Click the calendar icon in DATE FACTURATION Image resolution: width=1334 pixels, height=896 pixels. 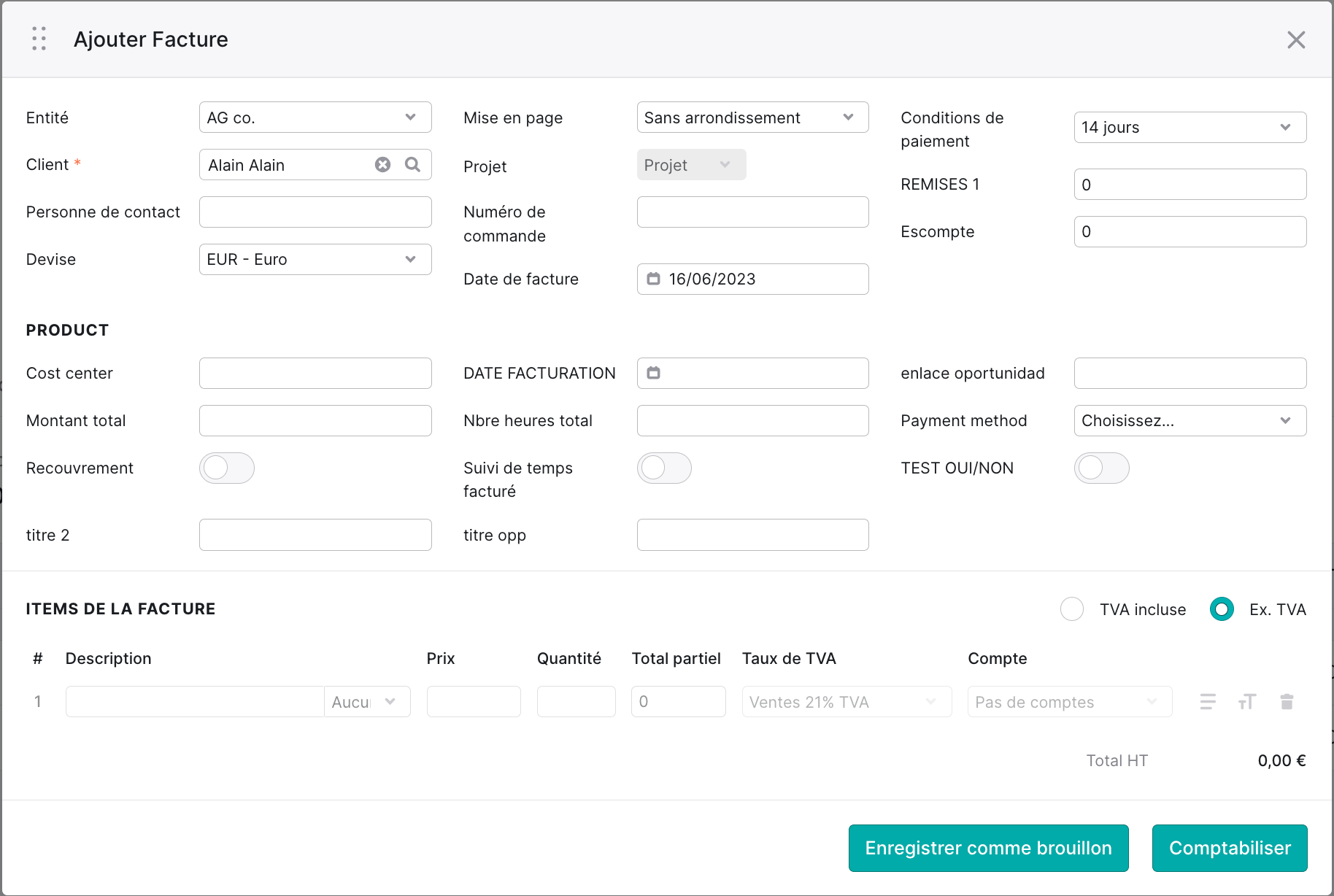(x=654, y=373)
